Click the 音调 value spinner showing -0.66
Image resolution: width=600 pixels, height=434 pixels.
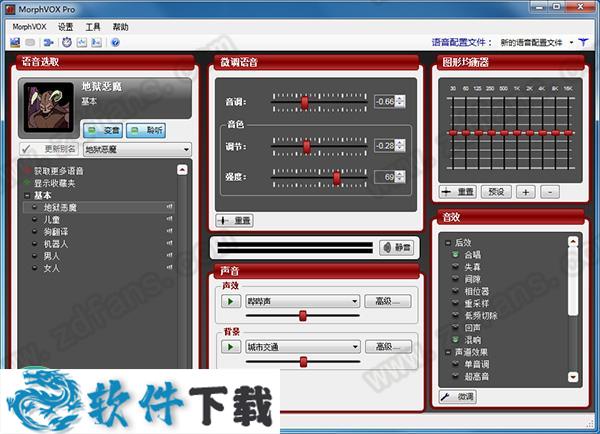click(x=390, y=101)
